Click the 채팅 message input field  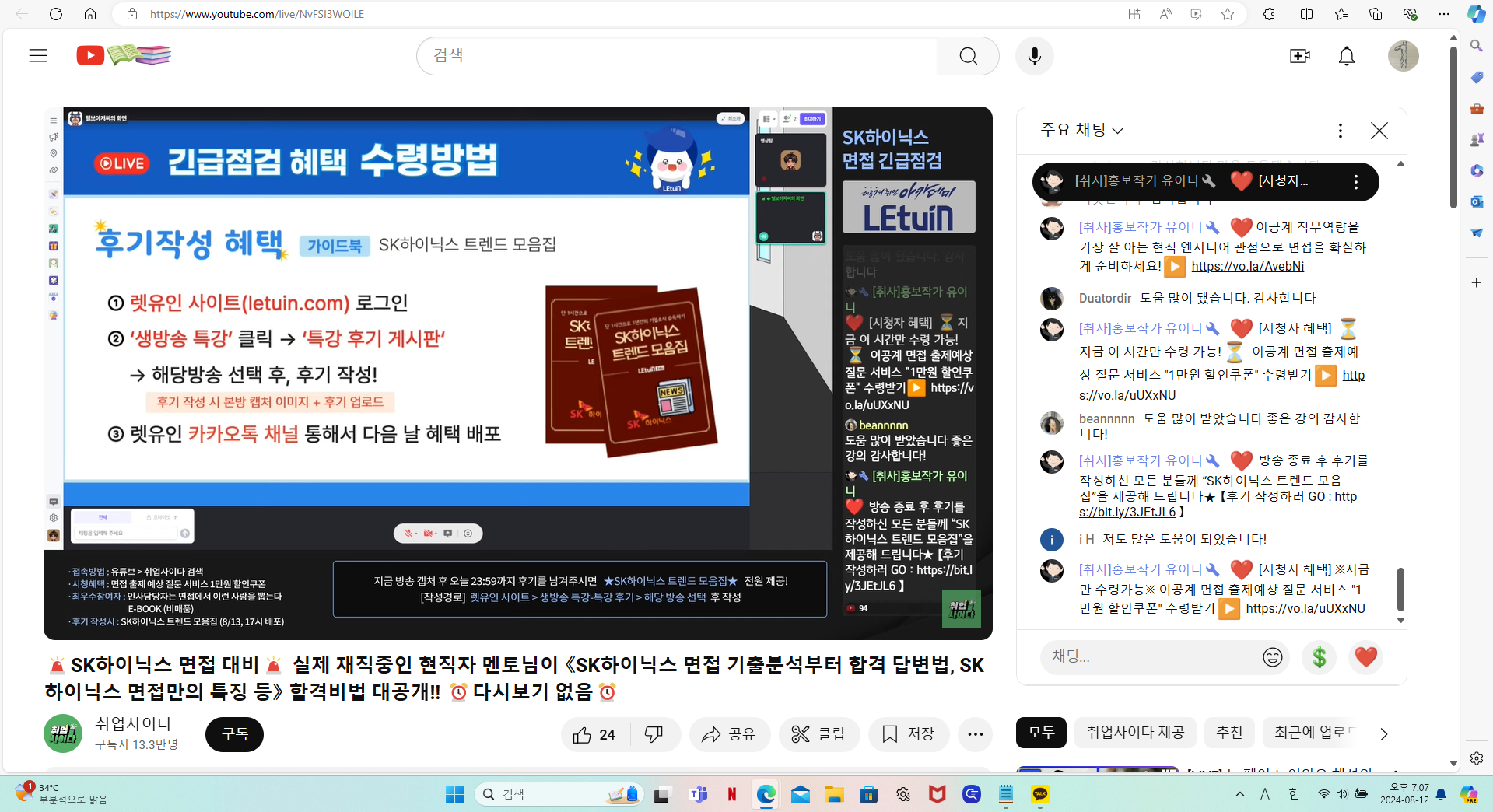[x=1148, y=657]
